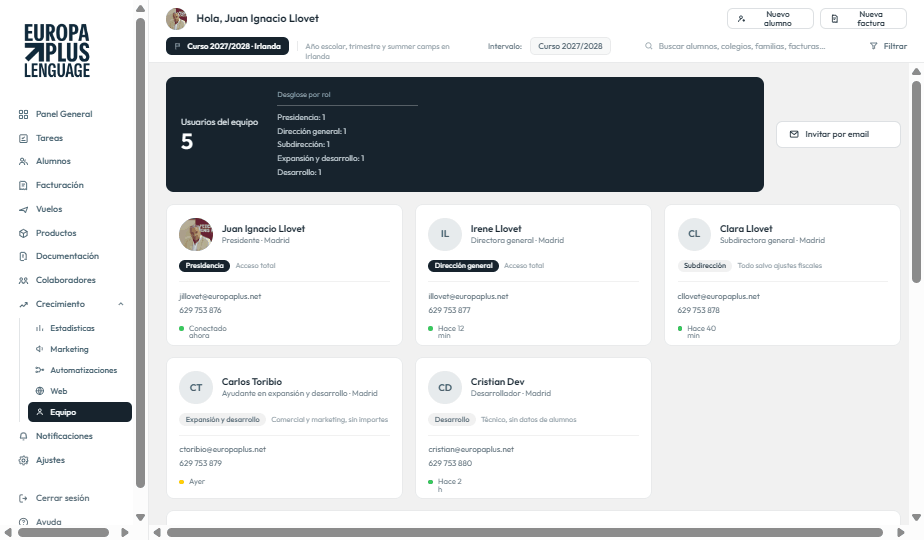Click the main content vertical scrollbar
This screenshot has height=540, width=924.
point(916,182)
